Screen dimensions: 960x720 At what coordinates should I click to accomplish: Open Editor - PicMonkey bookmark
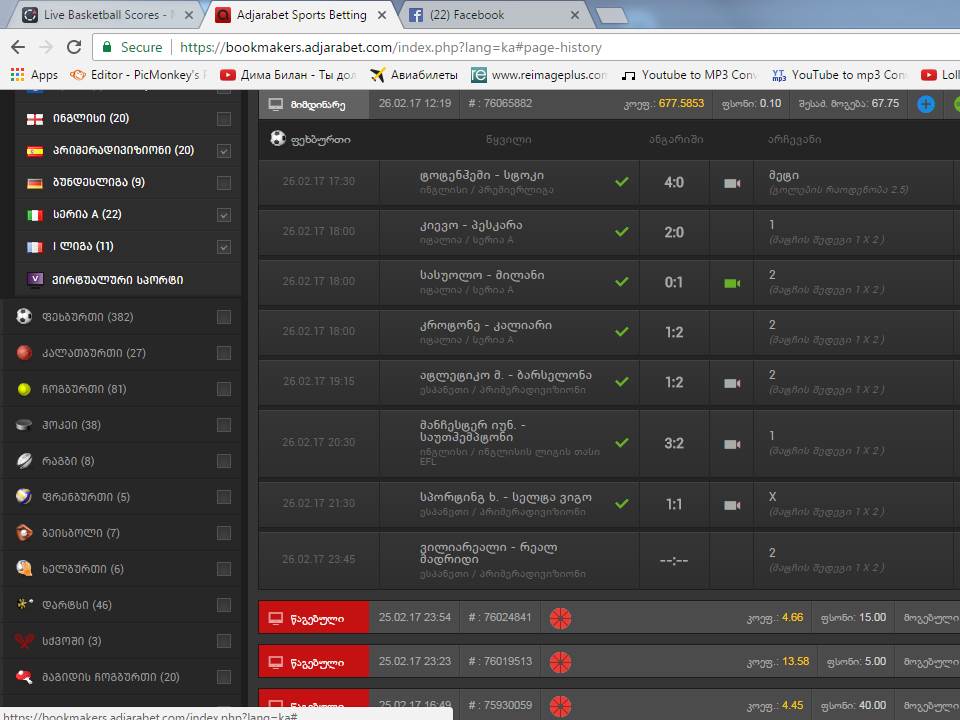tap(138, 75)
